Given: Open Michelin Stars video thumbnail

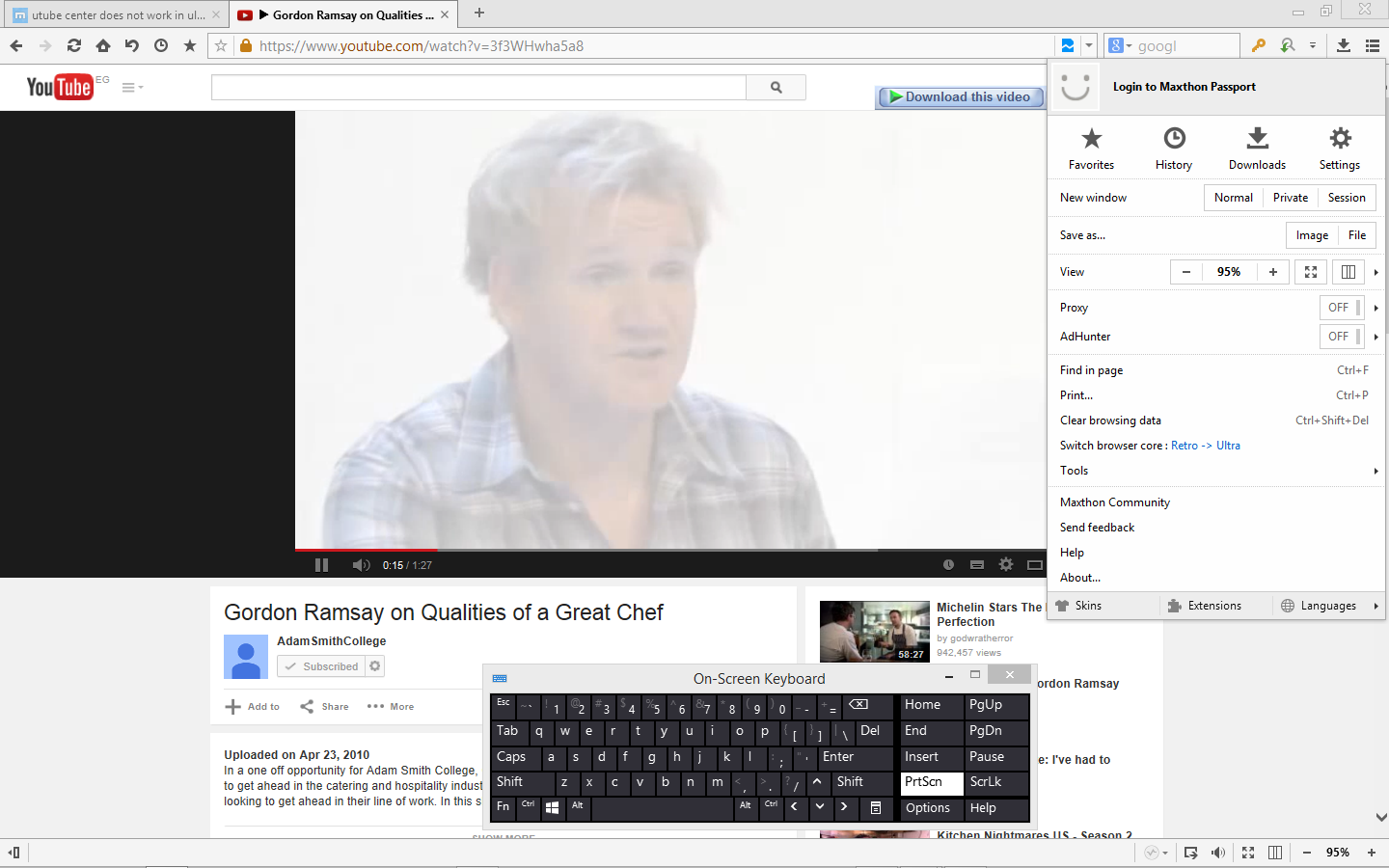Looking at the screenshot, I should [x=875, y=631].
